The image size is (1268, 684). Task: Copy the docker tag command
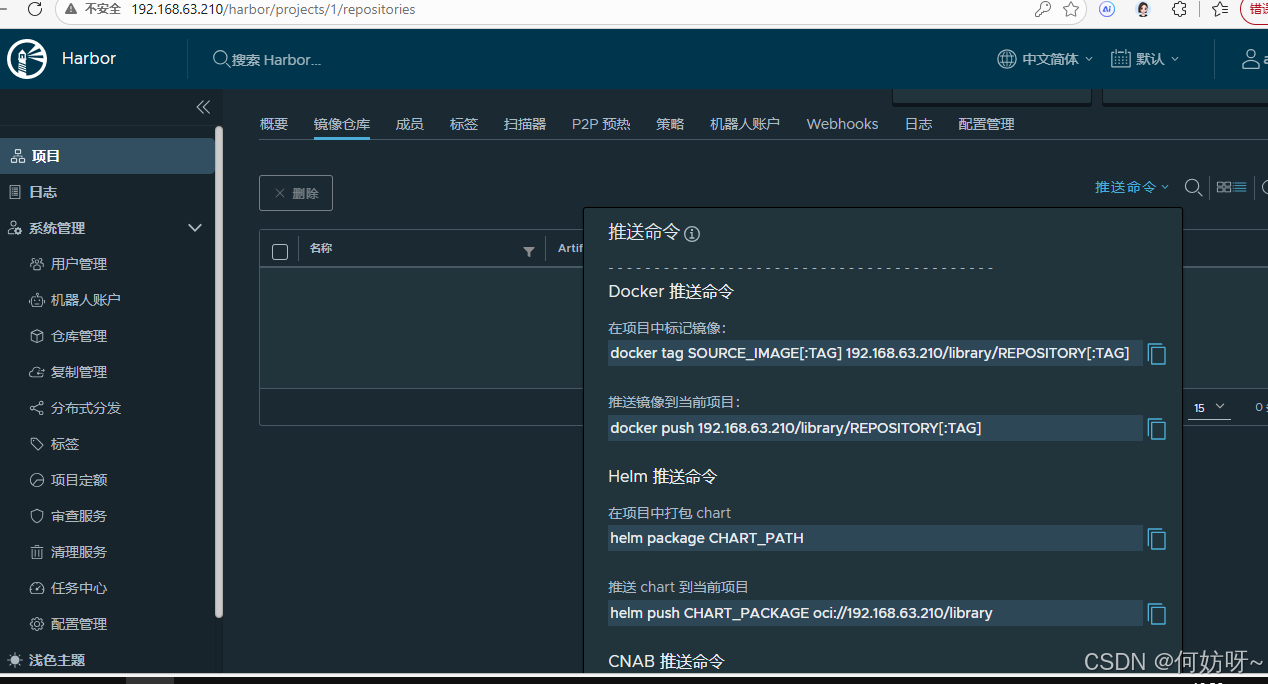click(1157, 354)
